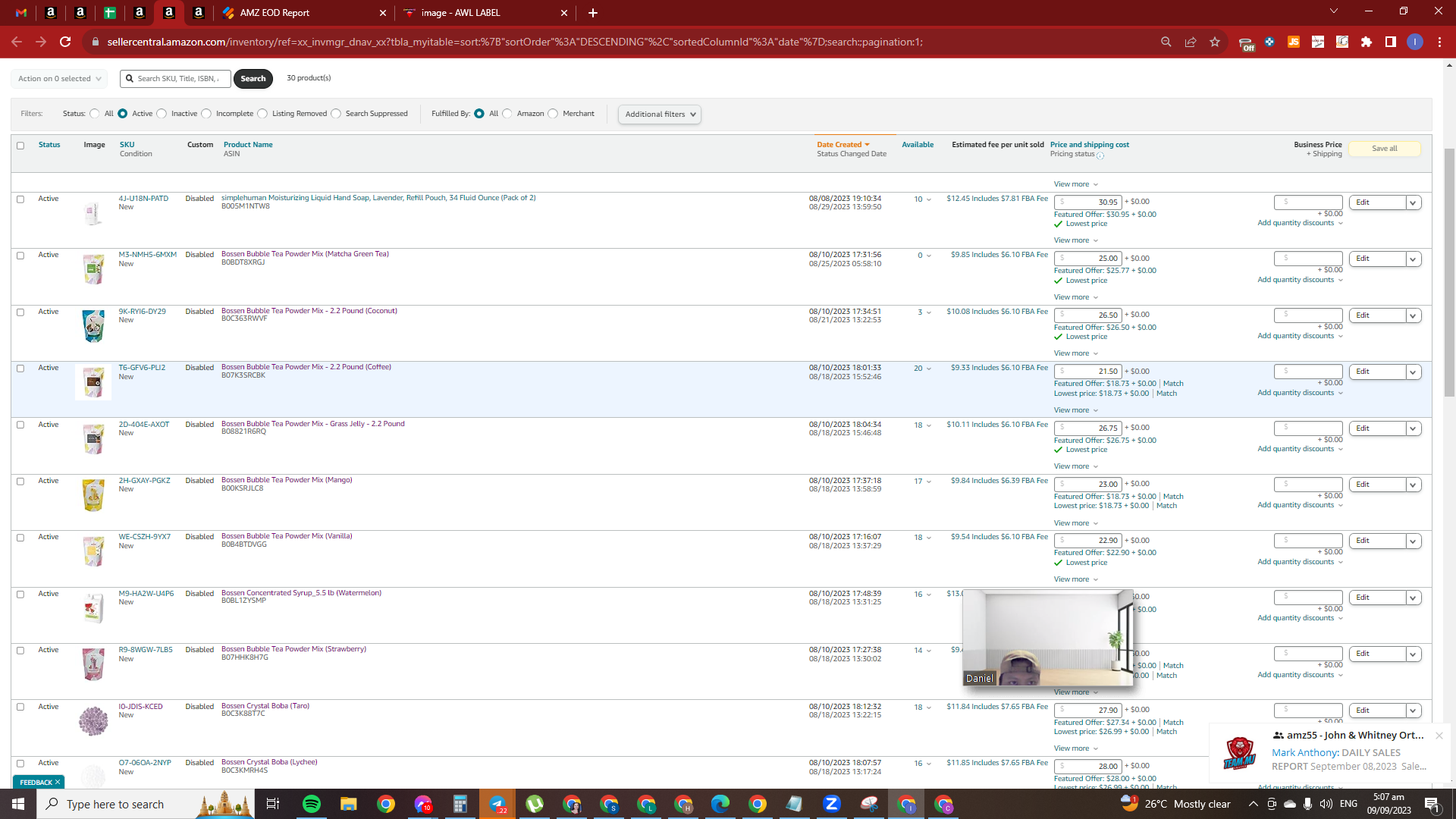This screenshot has width=1456, height=819.
Task: Click the Search SKU, Title, ISBN field
Action: 176,79
